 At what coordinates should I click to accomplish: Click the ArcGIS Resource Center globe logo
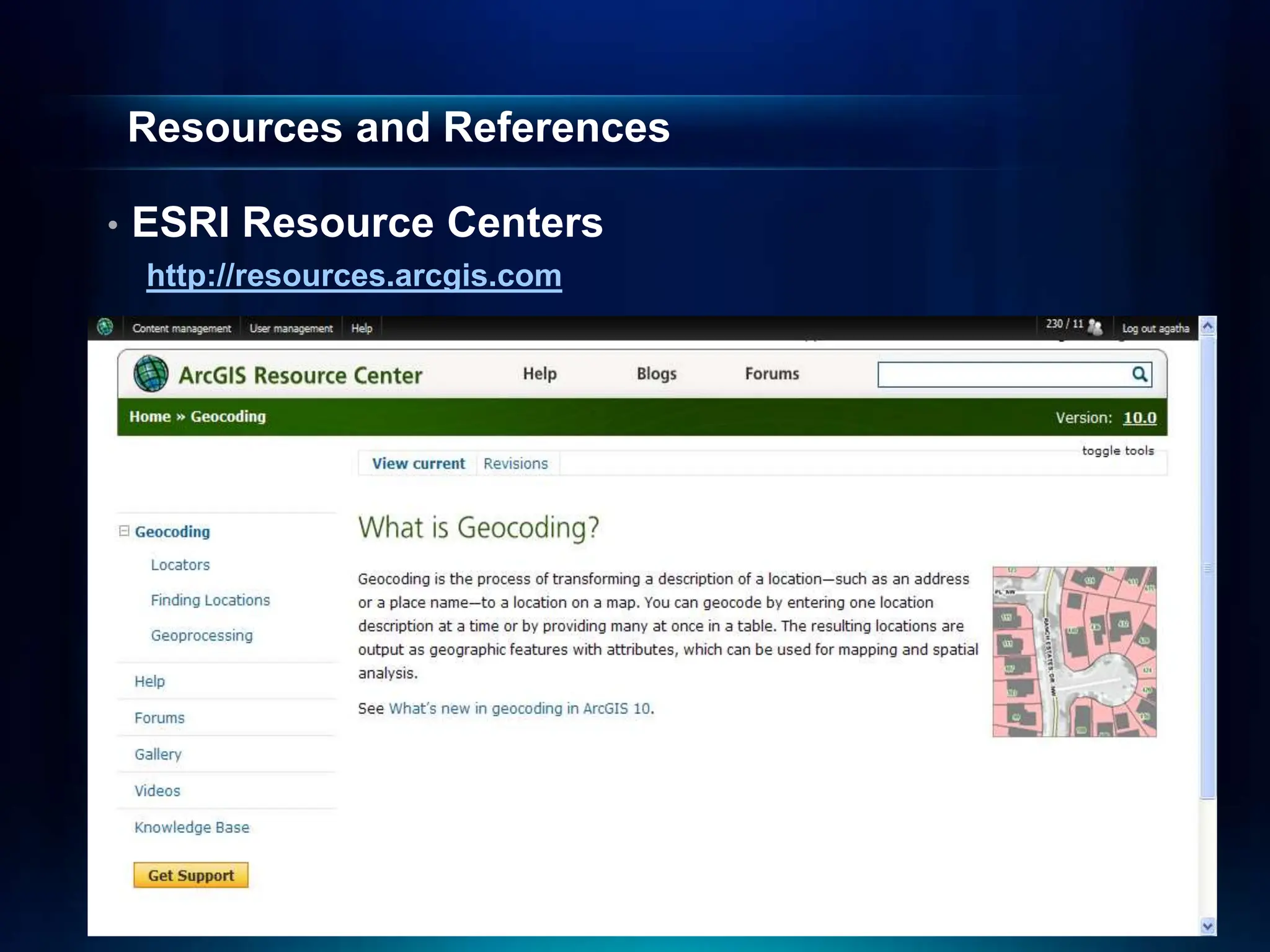click(151, 374)
